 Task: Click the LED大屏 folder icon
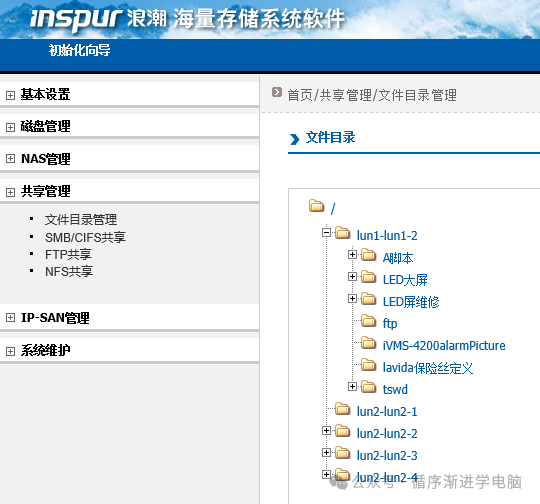tap(368, 277)
